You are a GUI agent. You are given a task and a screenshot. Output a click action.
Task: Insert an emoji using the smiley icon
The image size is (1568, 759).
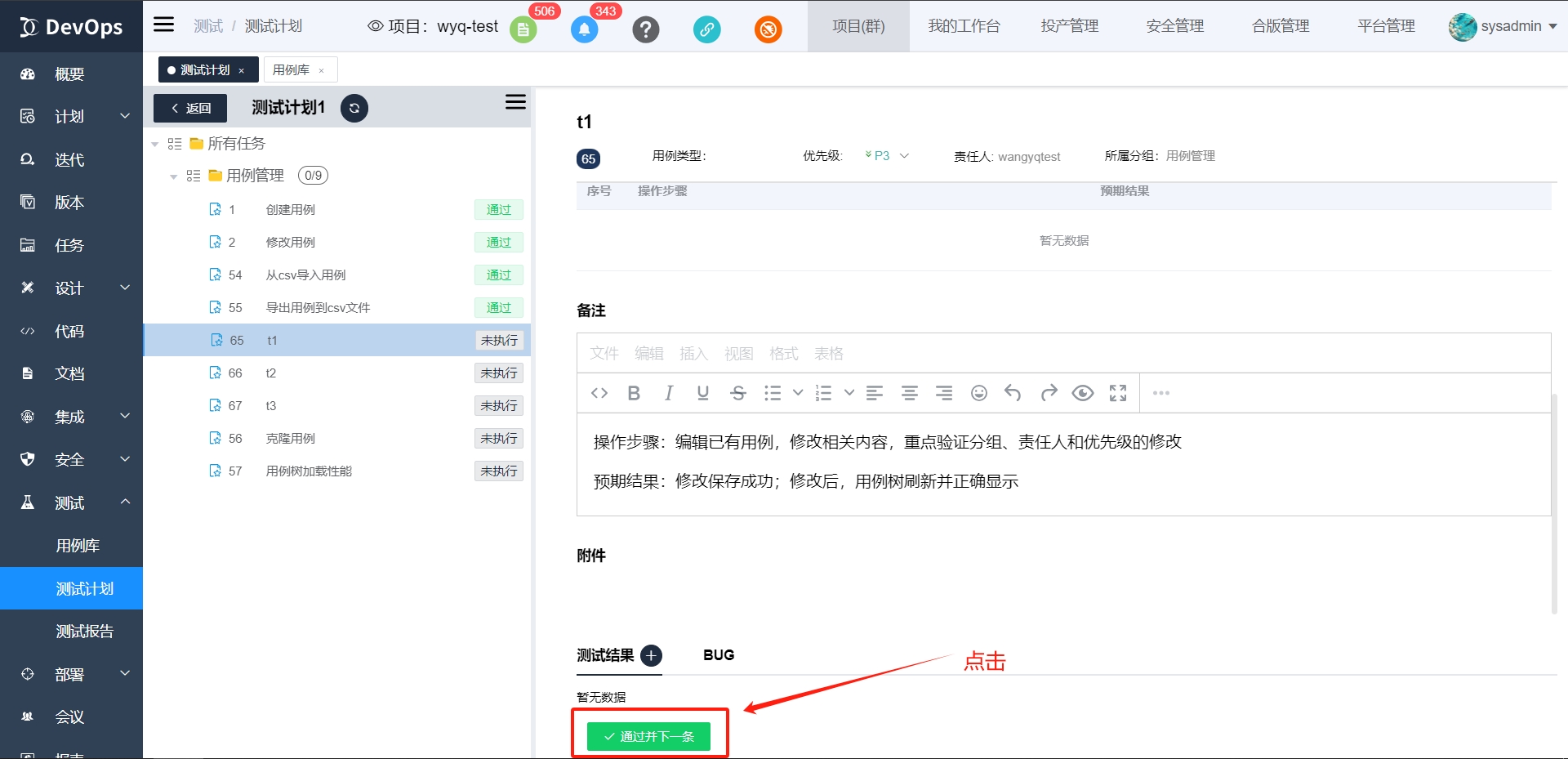(x=978, y=393)
